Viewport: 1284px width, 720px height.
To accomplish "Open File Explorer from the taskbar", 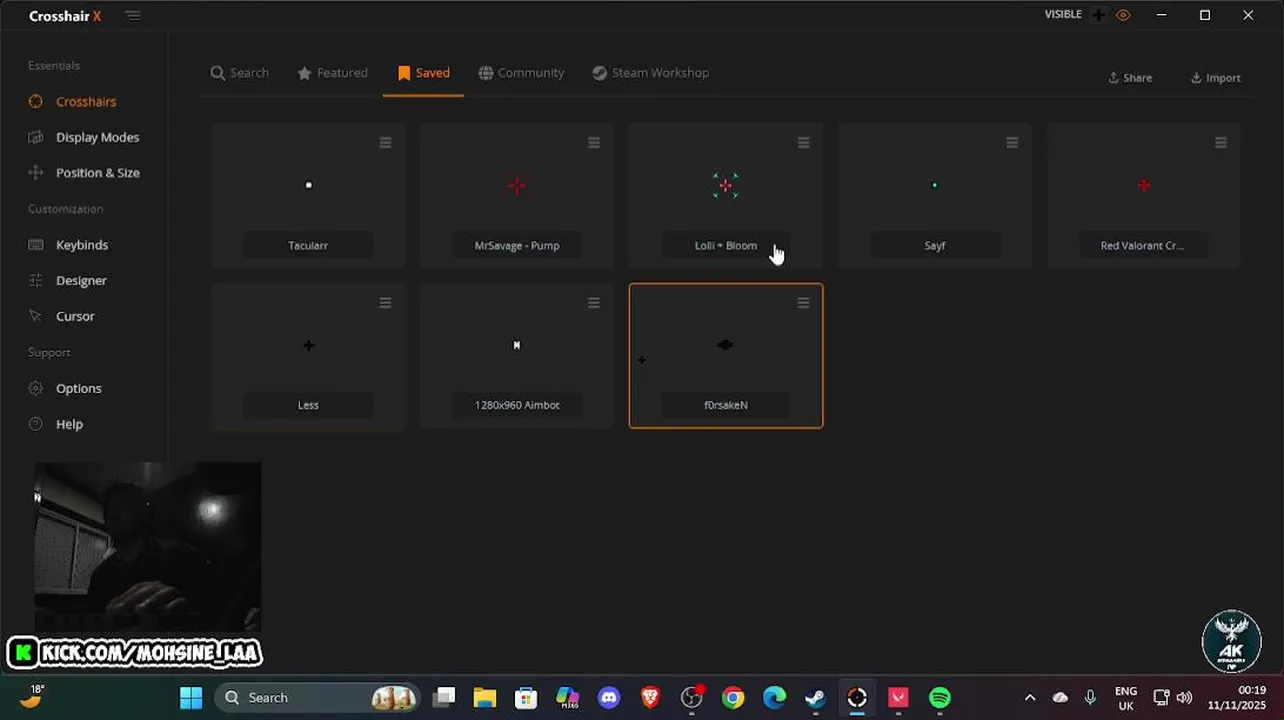I will (x=484, y=697).
